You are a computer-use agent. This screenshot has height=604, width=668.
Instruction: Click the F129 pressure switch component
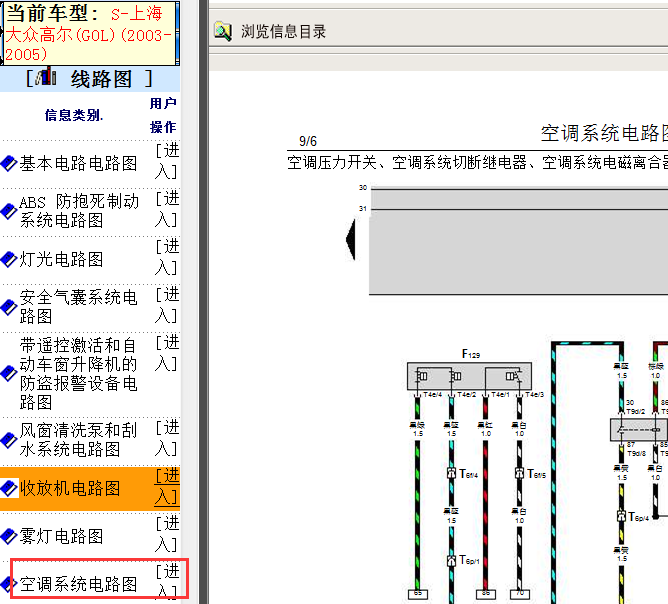[469, 376]
